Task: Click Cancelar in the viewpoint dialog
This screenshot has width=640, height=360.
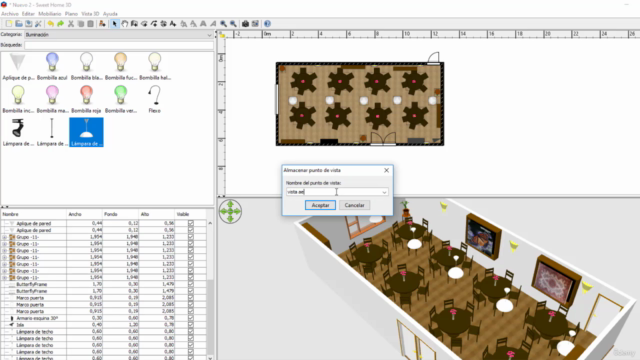Action: (x=354, y=205)
